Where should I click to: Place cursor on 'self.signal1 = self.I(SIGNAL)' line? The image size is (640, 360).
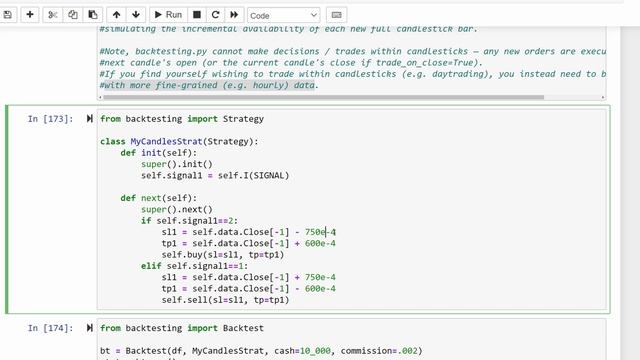pos(215,176)
